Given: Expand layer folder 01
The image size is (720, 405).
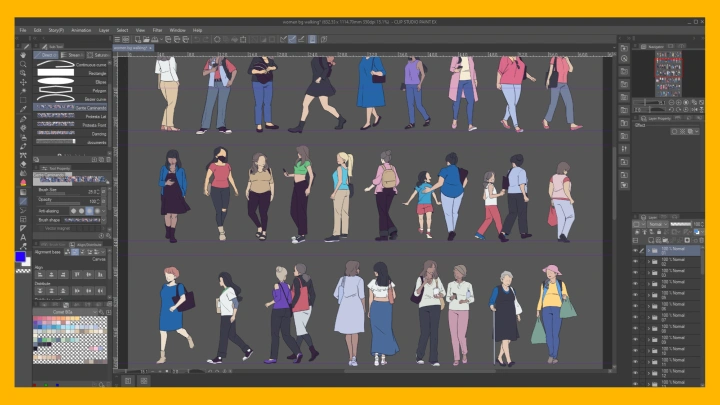Looking at the screenshot, I should [x=649, y=251].
